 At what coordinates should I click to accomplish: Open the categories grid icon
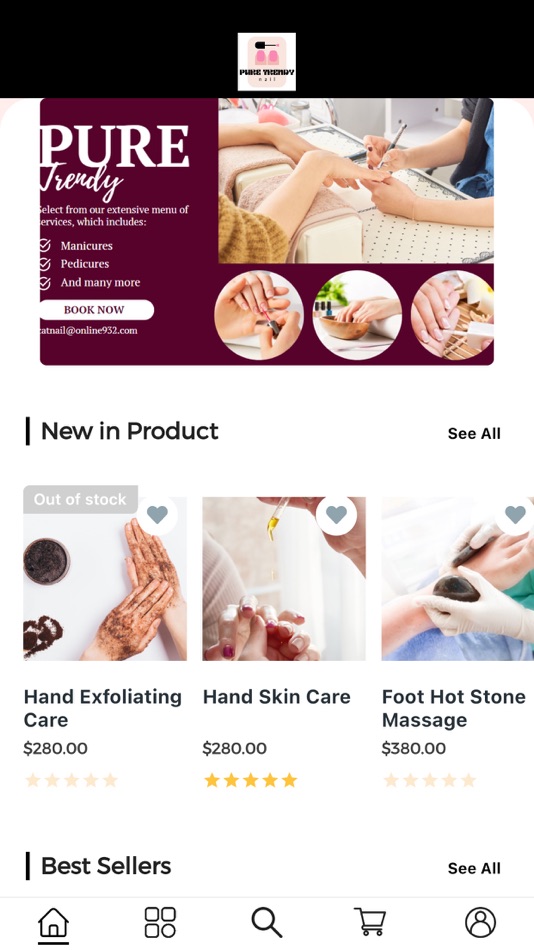(x=160, y=922)
